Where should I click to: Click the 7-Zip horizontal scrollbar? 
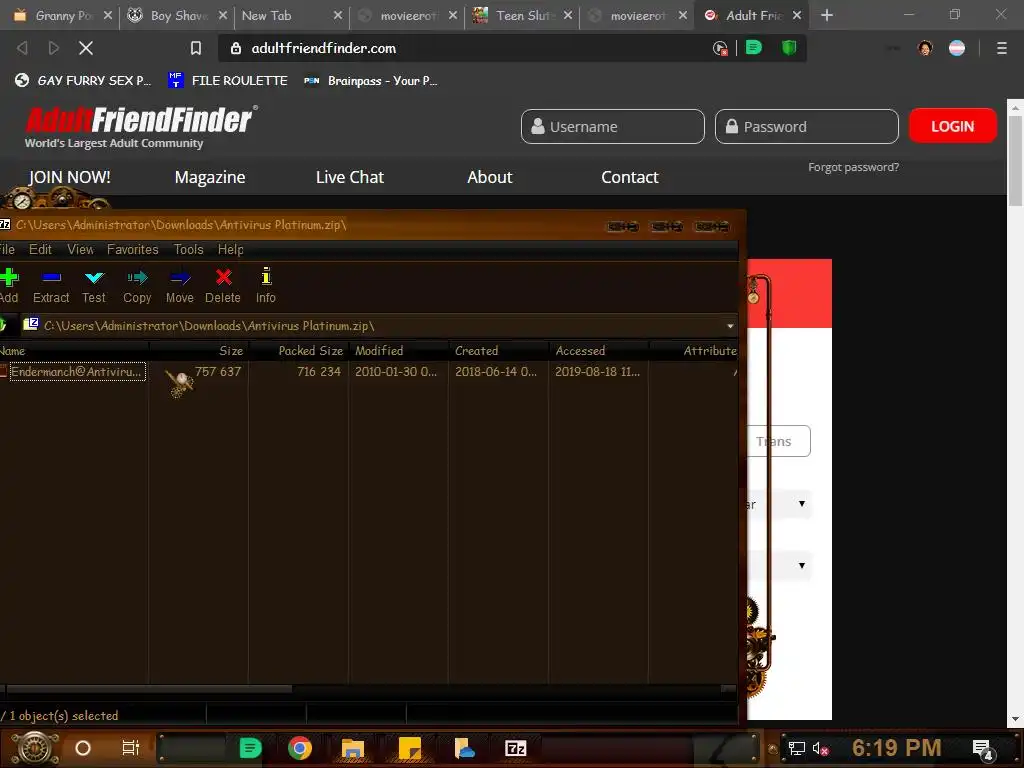point(149,689)
